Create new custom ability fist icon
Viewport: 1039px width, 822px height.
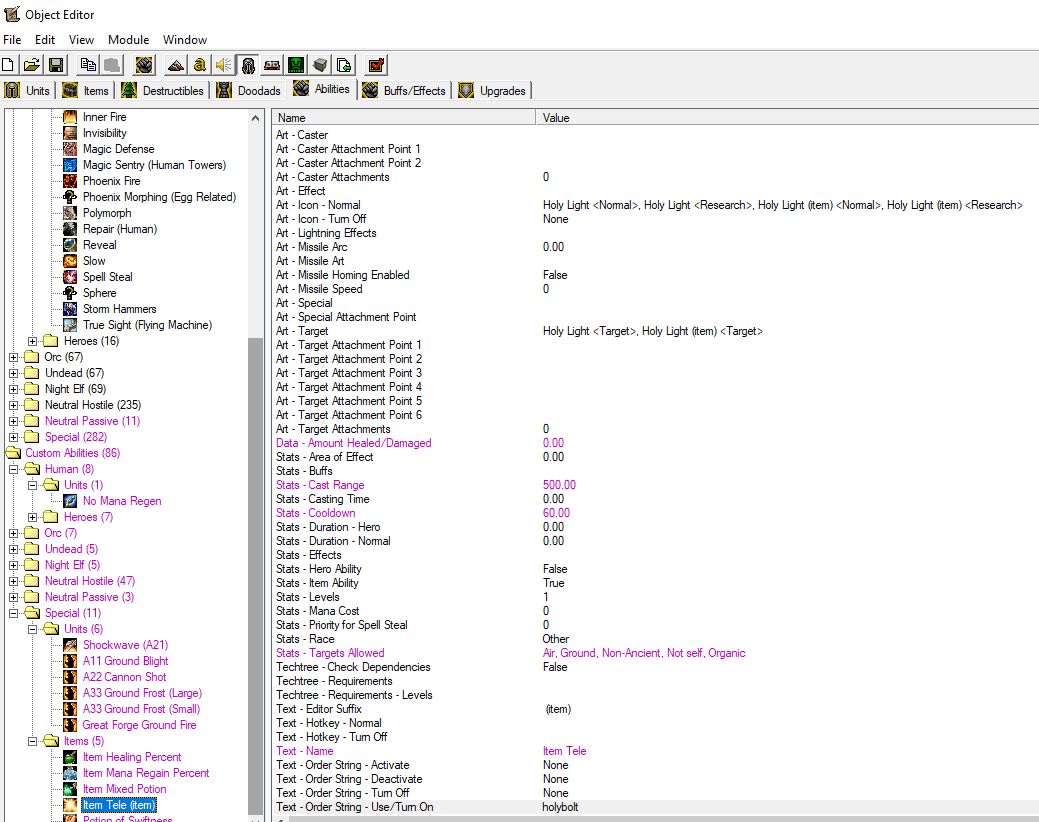144,65
